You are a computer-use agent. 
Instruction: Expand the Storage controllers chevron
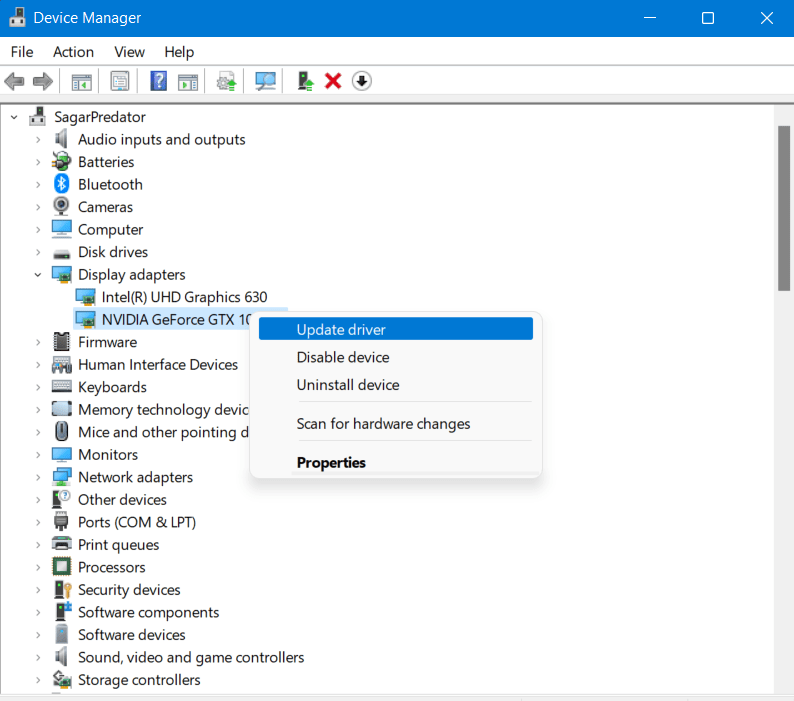coord(38,679)
